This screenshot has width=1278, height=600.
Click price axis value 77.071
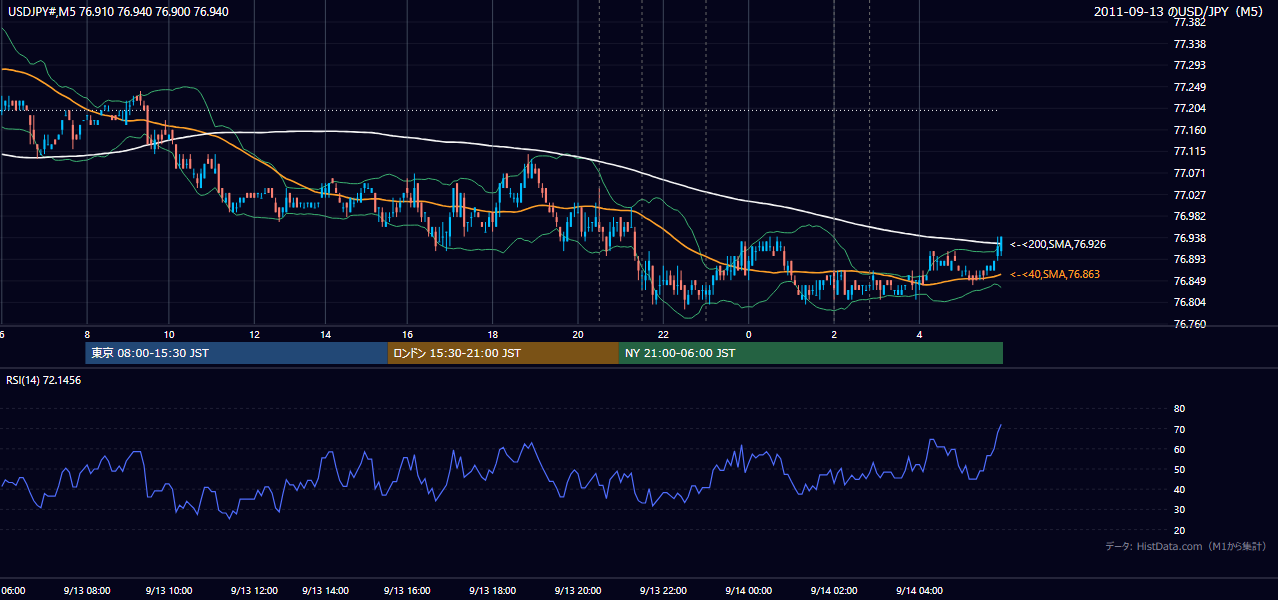1189,174
